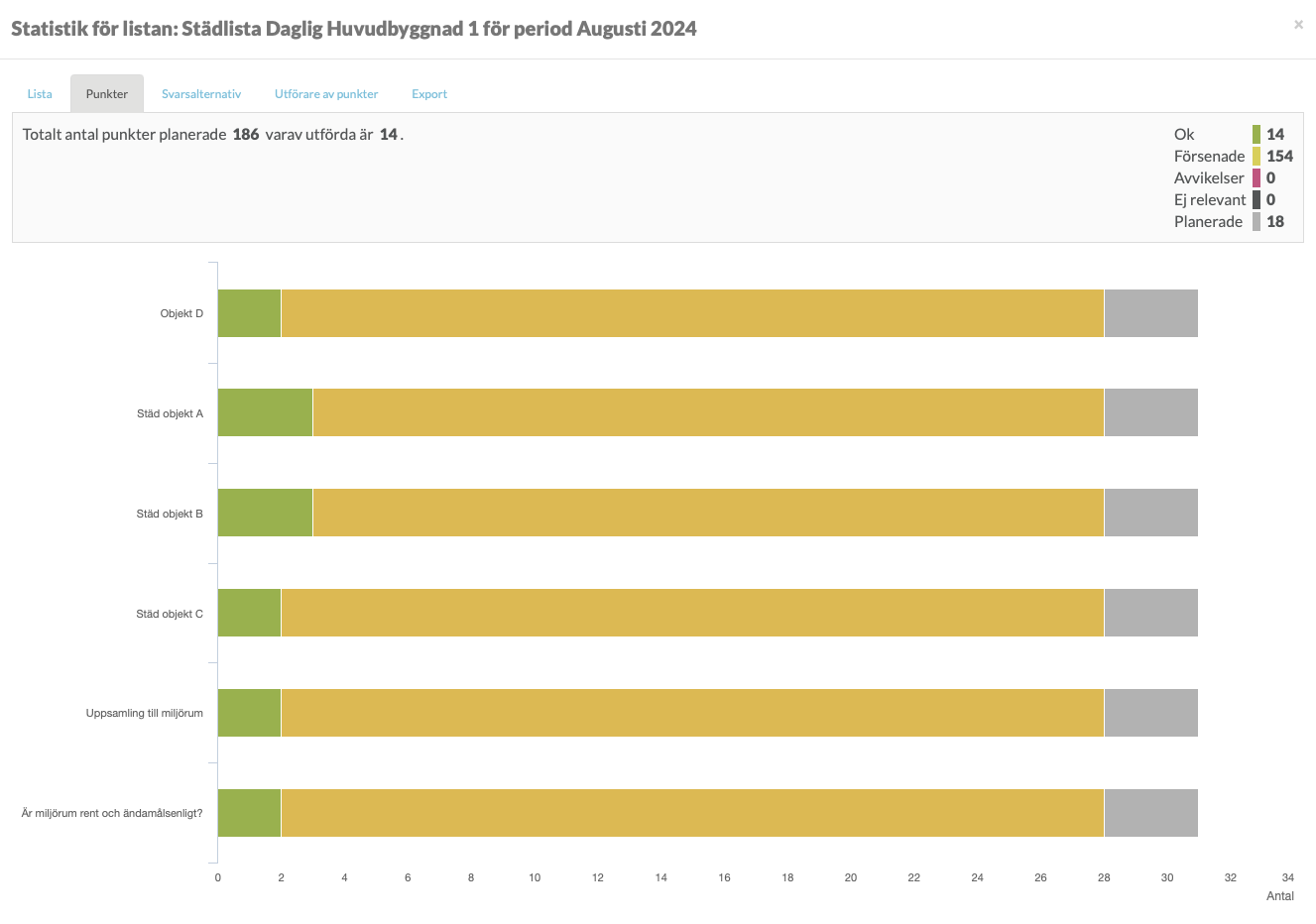Click the yellow Försenade legend swatch
This screenshot has width=1316, height=924.
pos(1256,157)
